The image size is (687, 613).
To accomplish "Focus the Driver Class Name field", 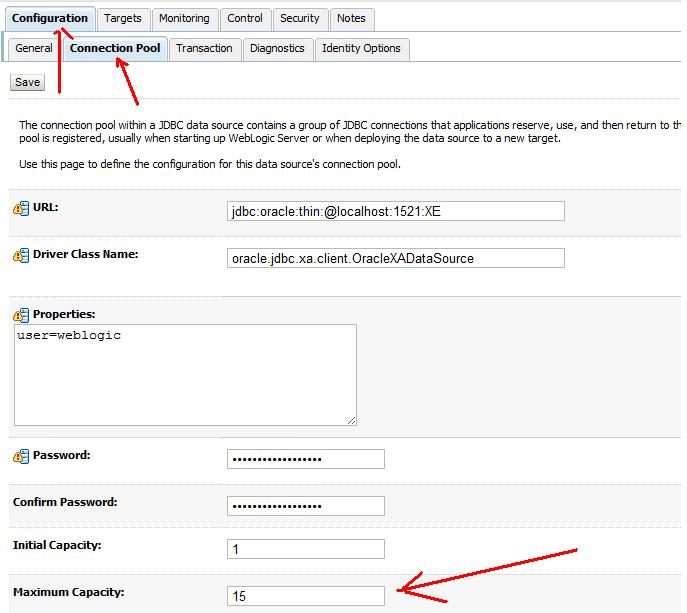I will coord(396,258).
